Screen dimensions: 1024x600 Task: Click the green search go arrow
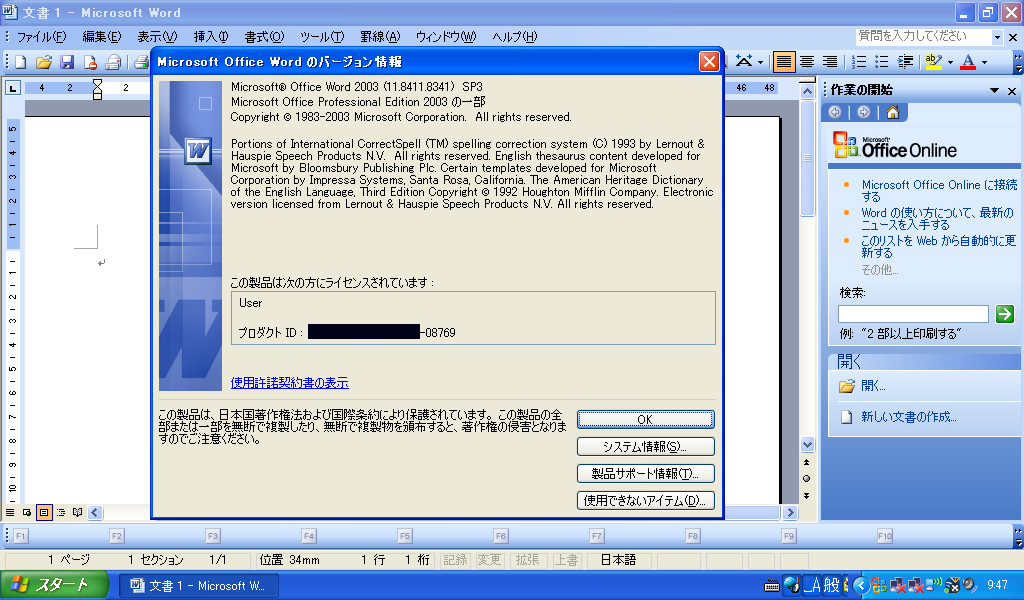pos(1004,314)
